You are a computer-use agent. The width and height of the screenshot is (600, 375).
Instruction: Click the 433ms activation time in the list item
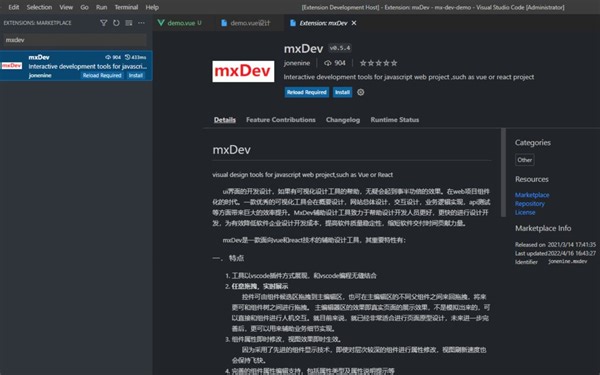click(x=135, y=57)
